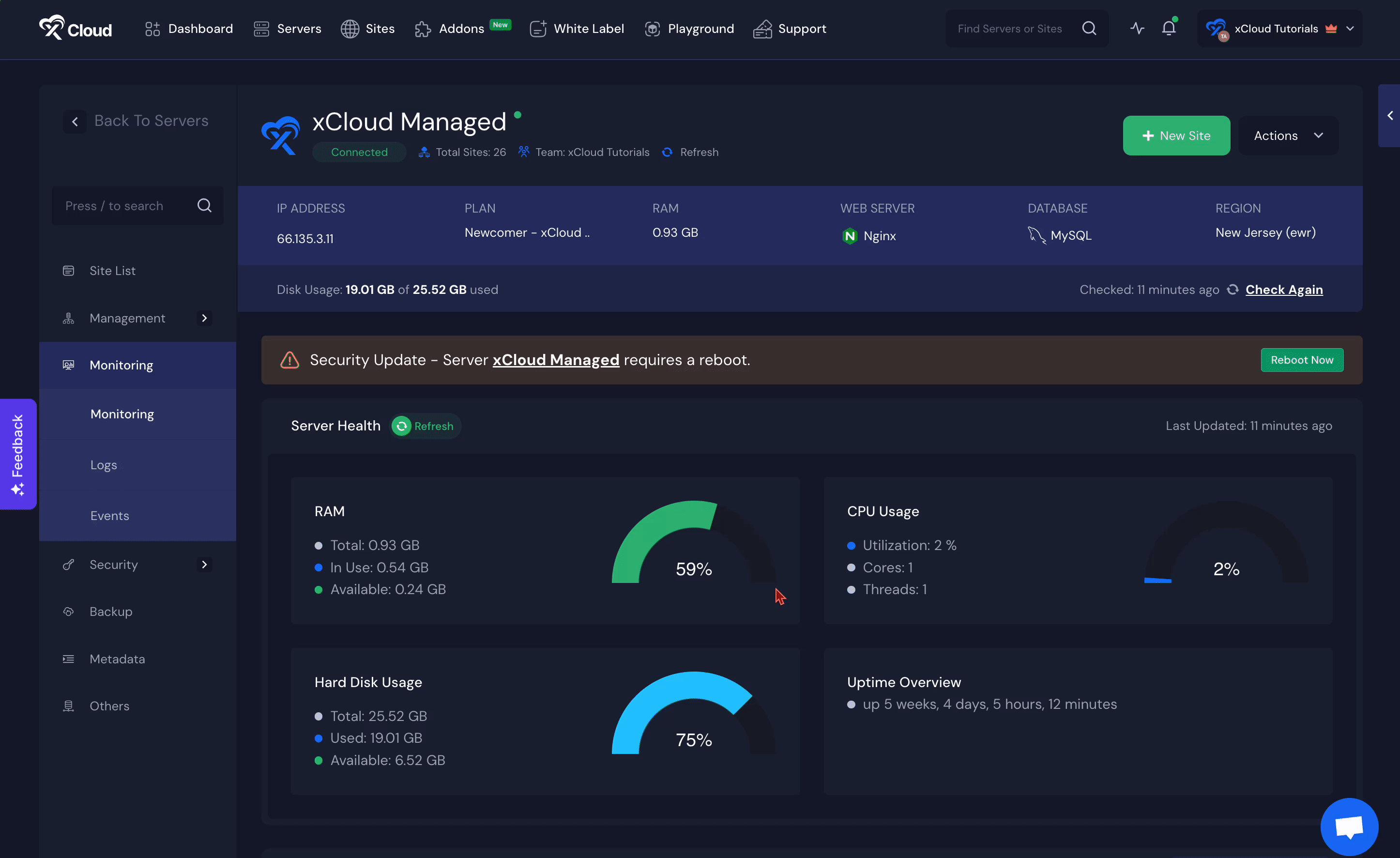Expand the collapsed right side panel
1400x858 pixels.
click(1389, 116)
